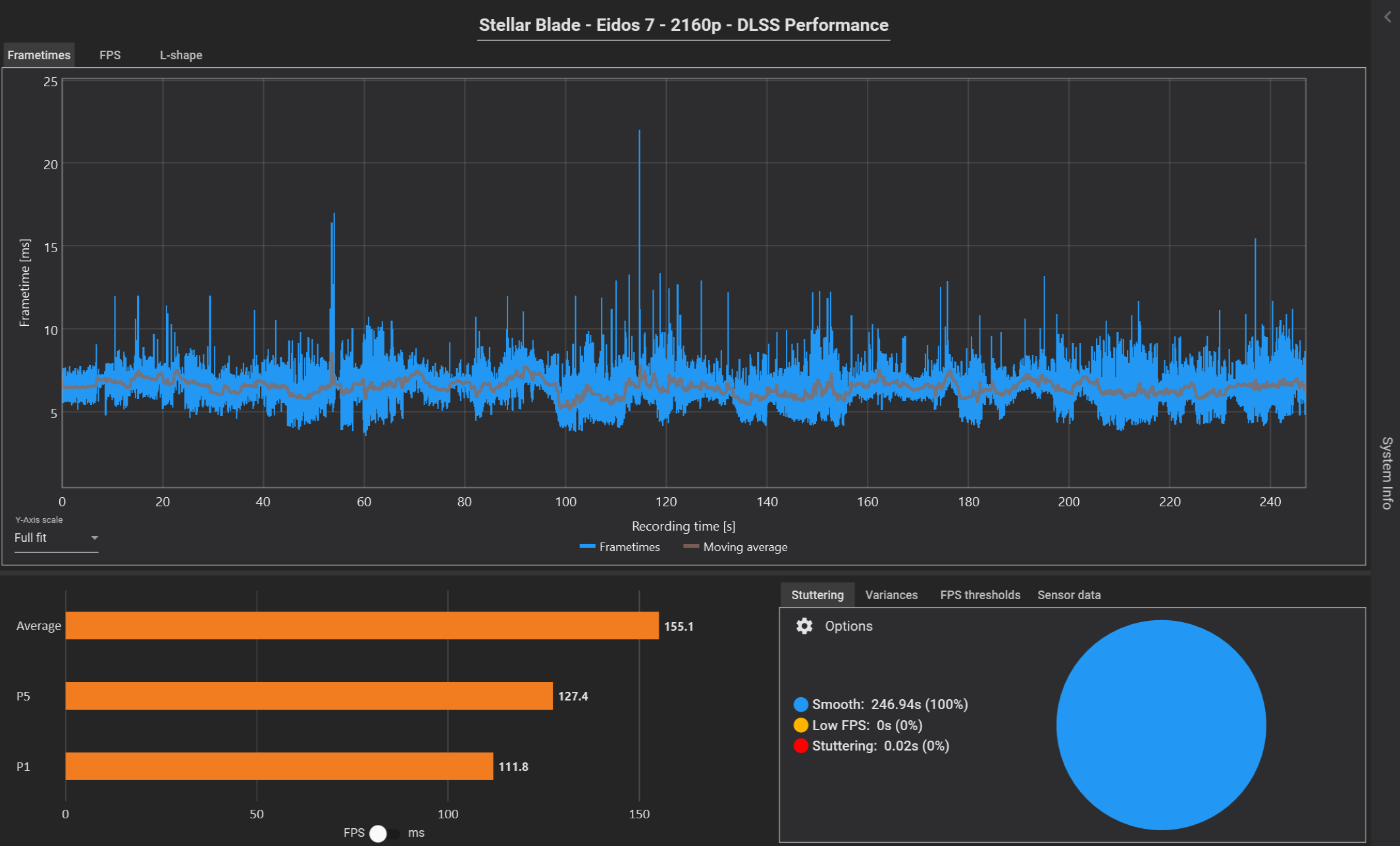Click the blue stuttering pie chart

pos(1160,725)
